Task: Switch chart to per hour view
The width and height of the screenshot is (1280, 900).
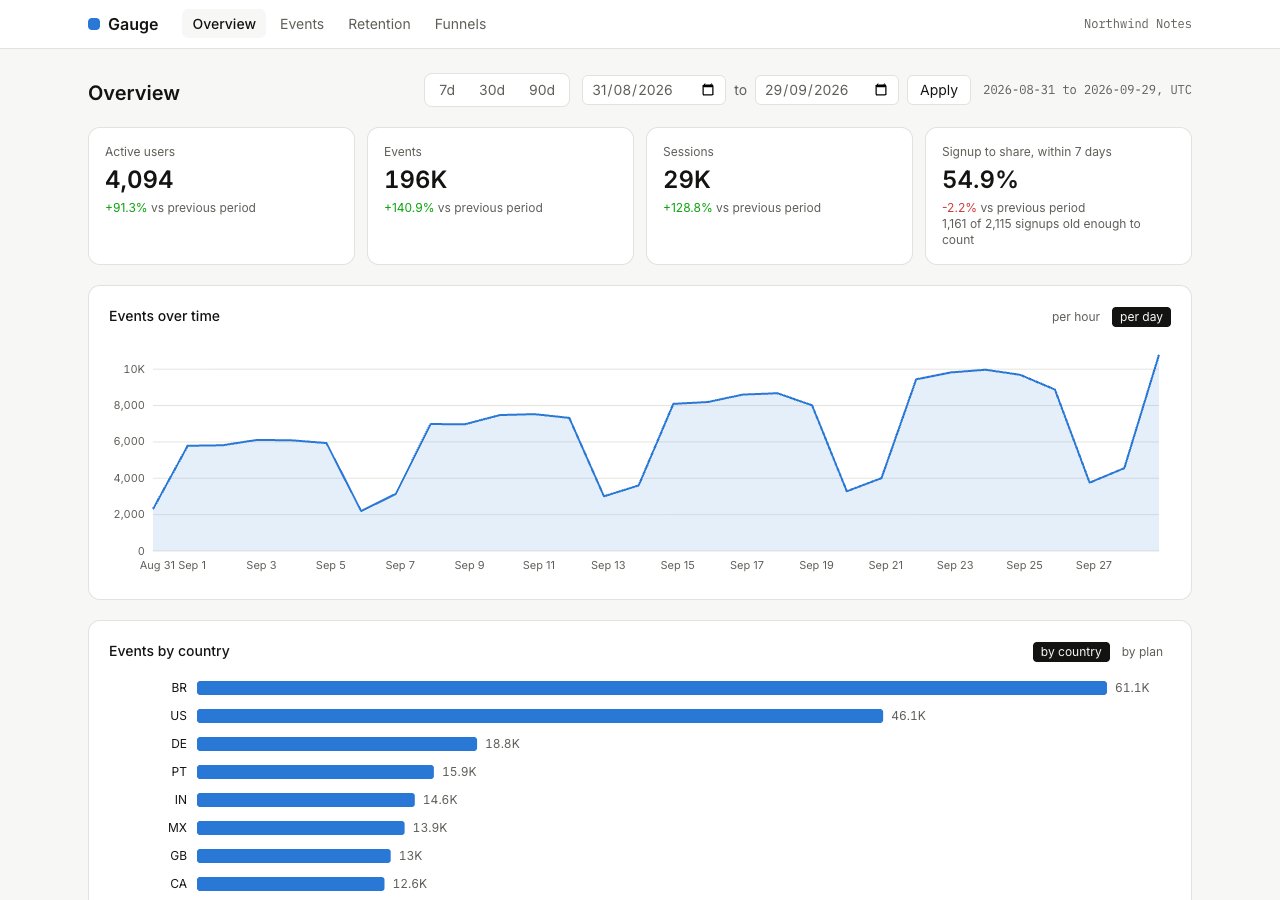Action: tap(1076, 317)
